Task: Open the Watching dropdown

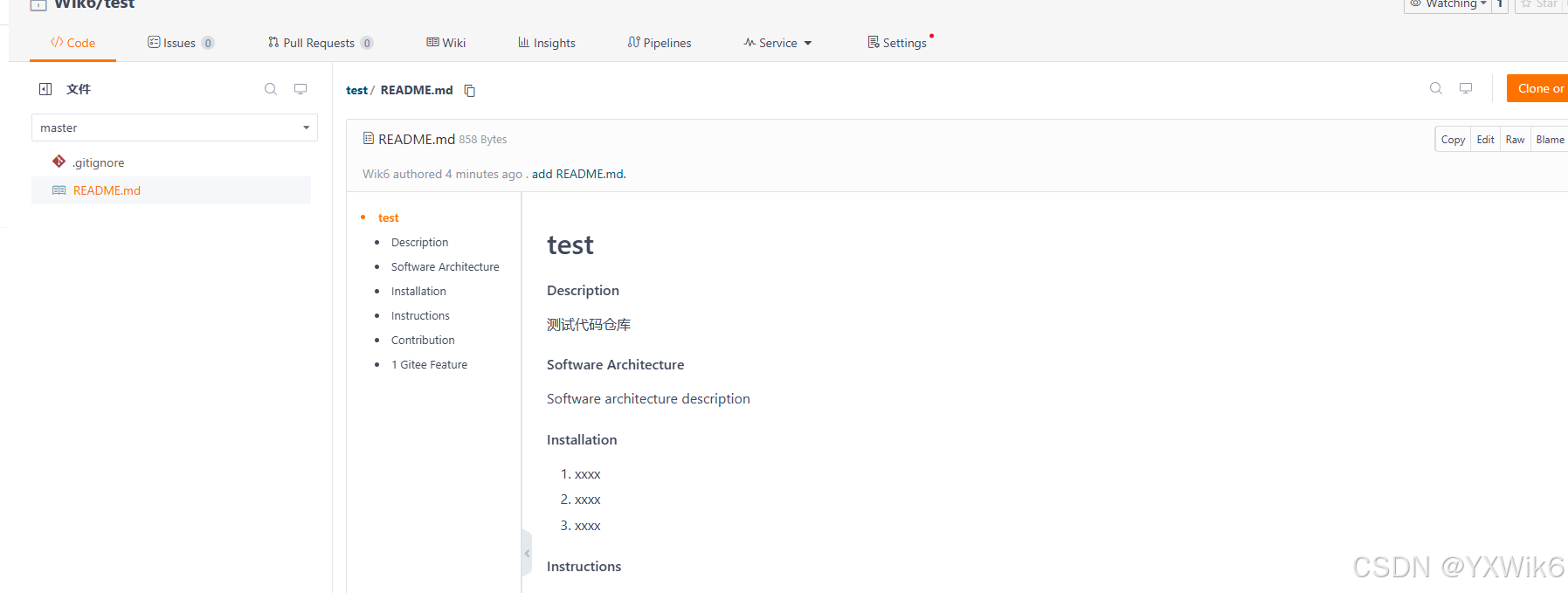Action: click(1447, 4)
